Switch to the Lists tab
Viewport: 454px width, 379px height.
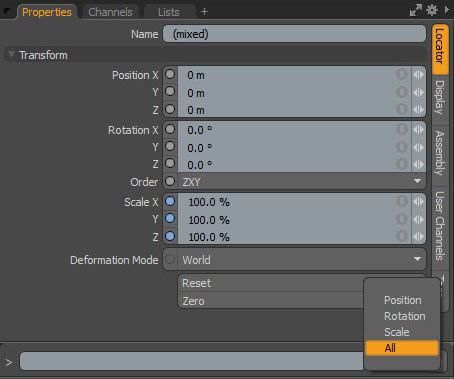169,12
